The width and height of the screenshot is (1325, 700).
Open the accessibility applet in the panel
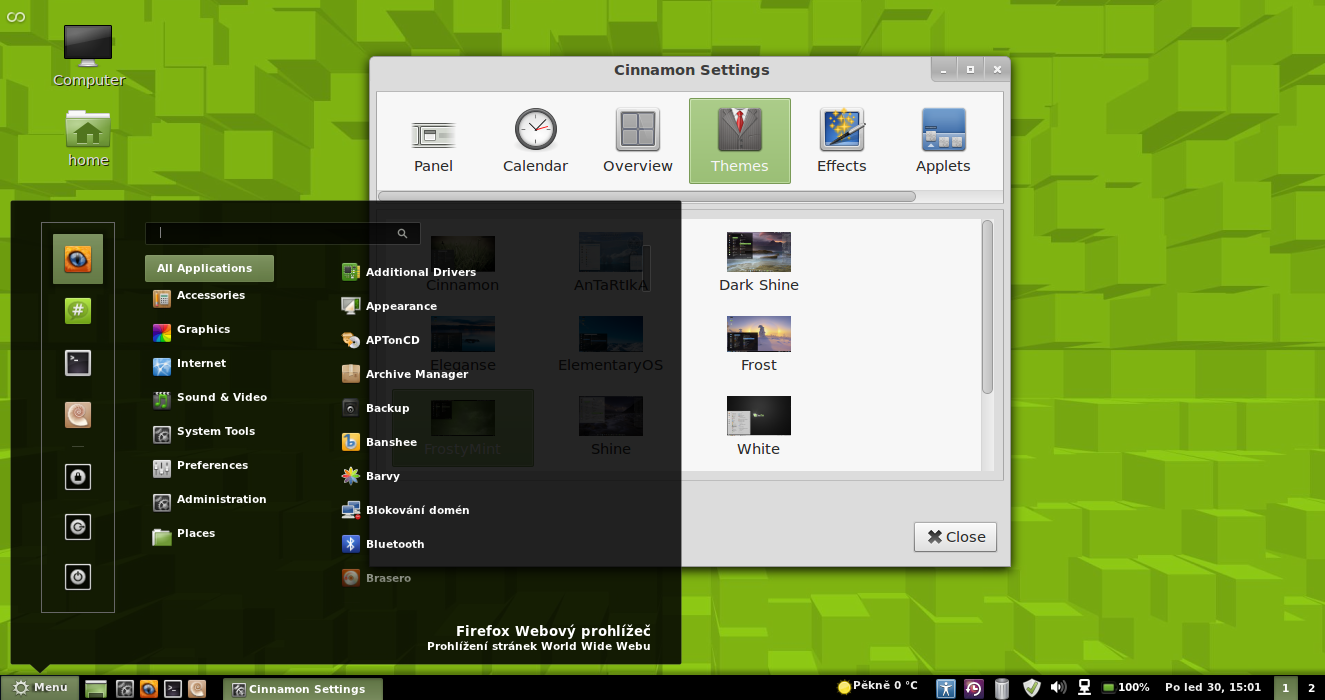point(946,688)
